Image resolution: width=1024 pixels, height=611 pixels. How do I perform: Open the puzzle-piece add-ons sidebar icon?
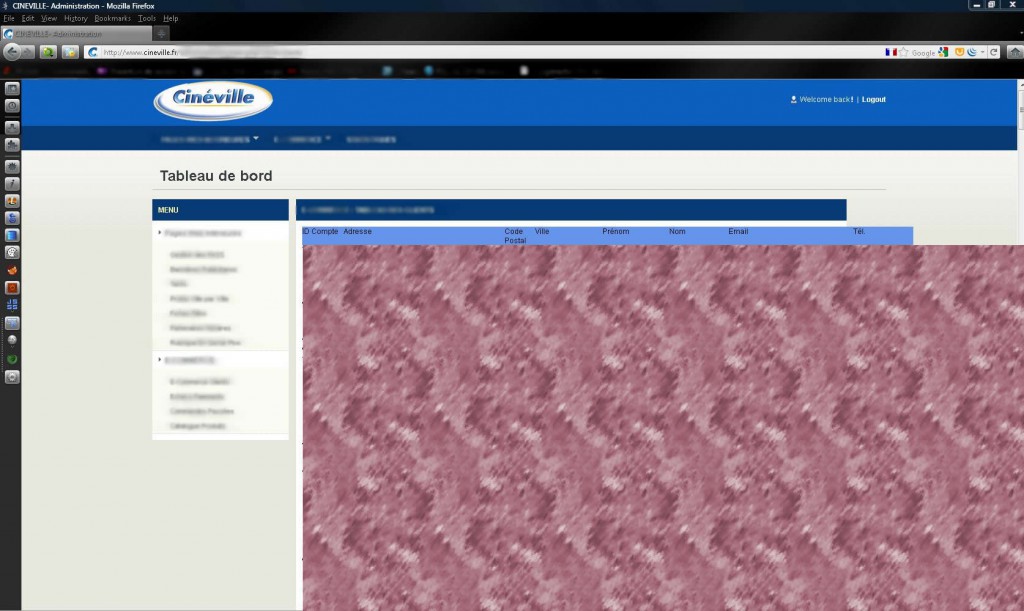pos(12,145)
